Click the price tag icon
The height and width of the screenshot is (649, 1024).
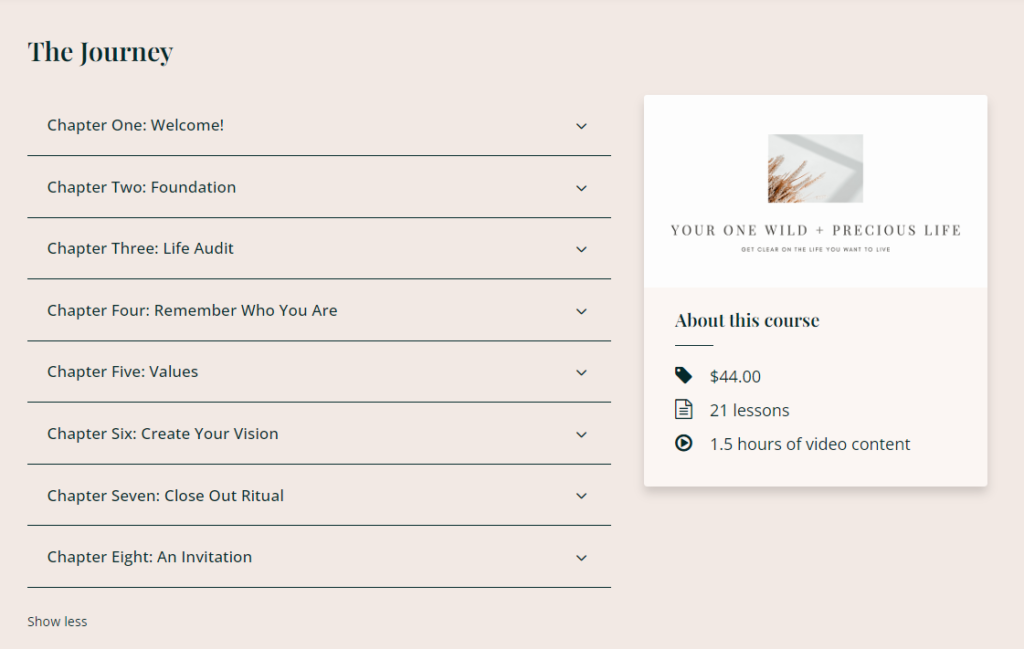click(x=684, y=376)
